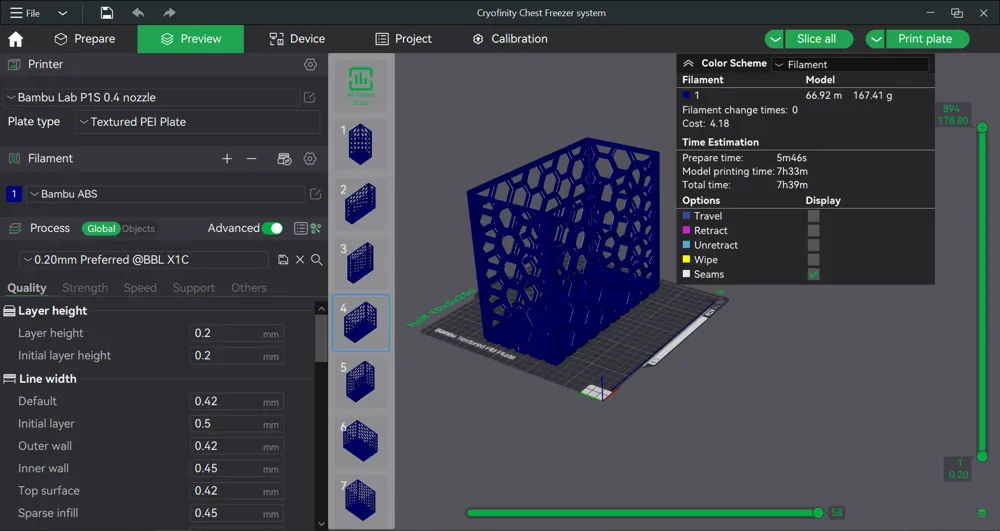
Task: Open the Project tab
Action: (x=404, y=39)
